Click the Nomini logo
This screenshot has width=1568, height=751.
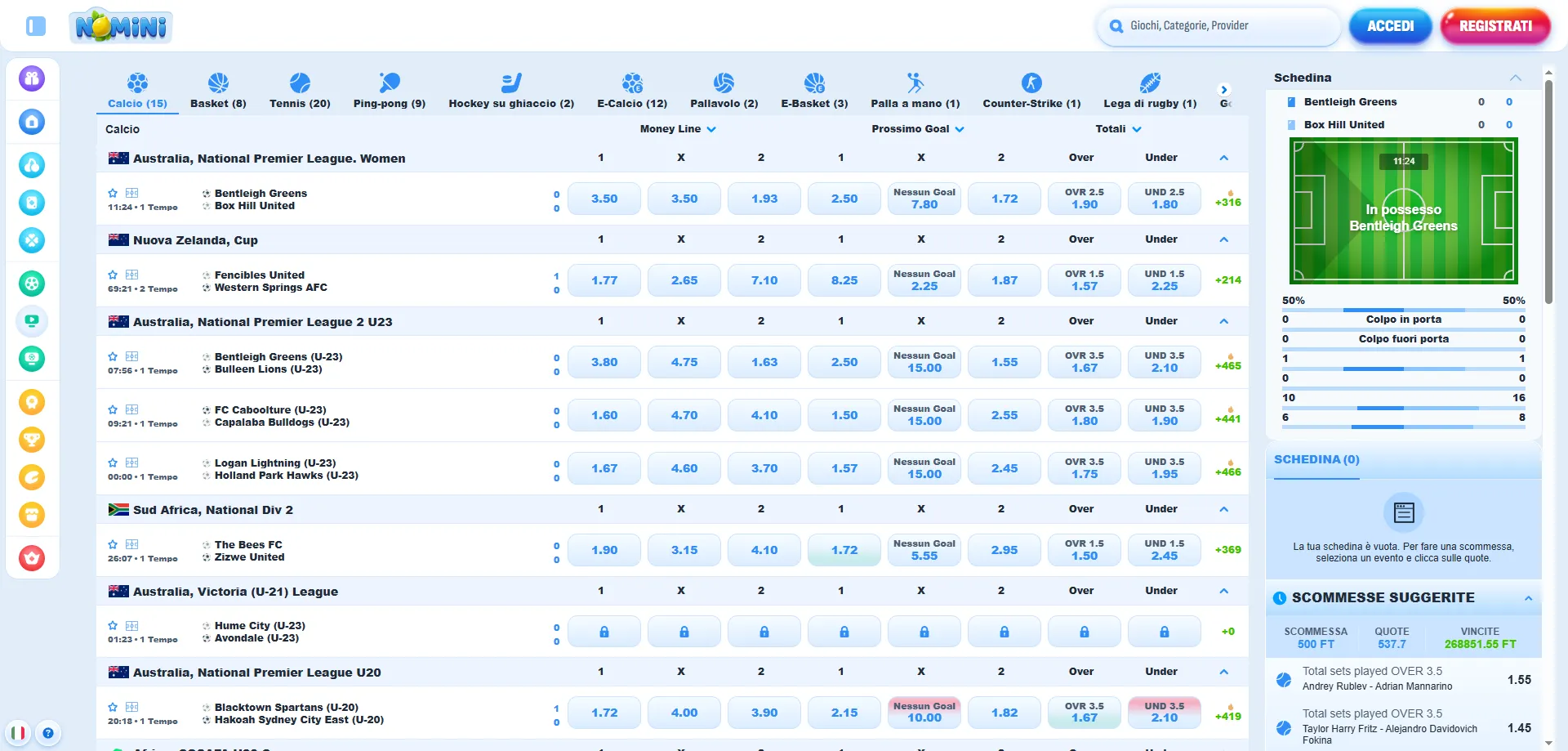[121, 26]
